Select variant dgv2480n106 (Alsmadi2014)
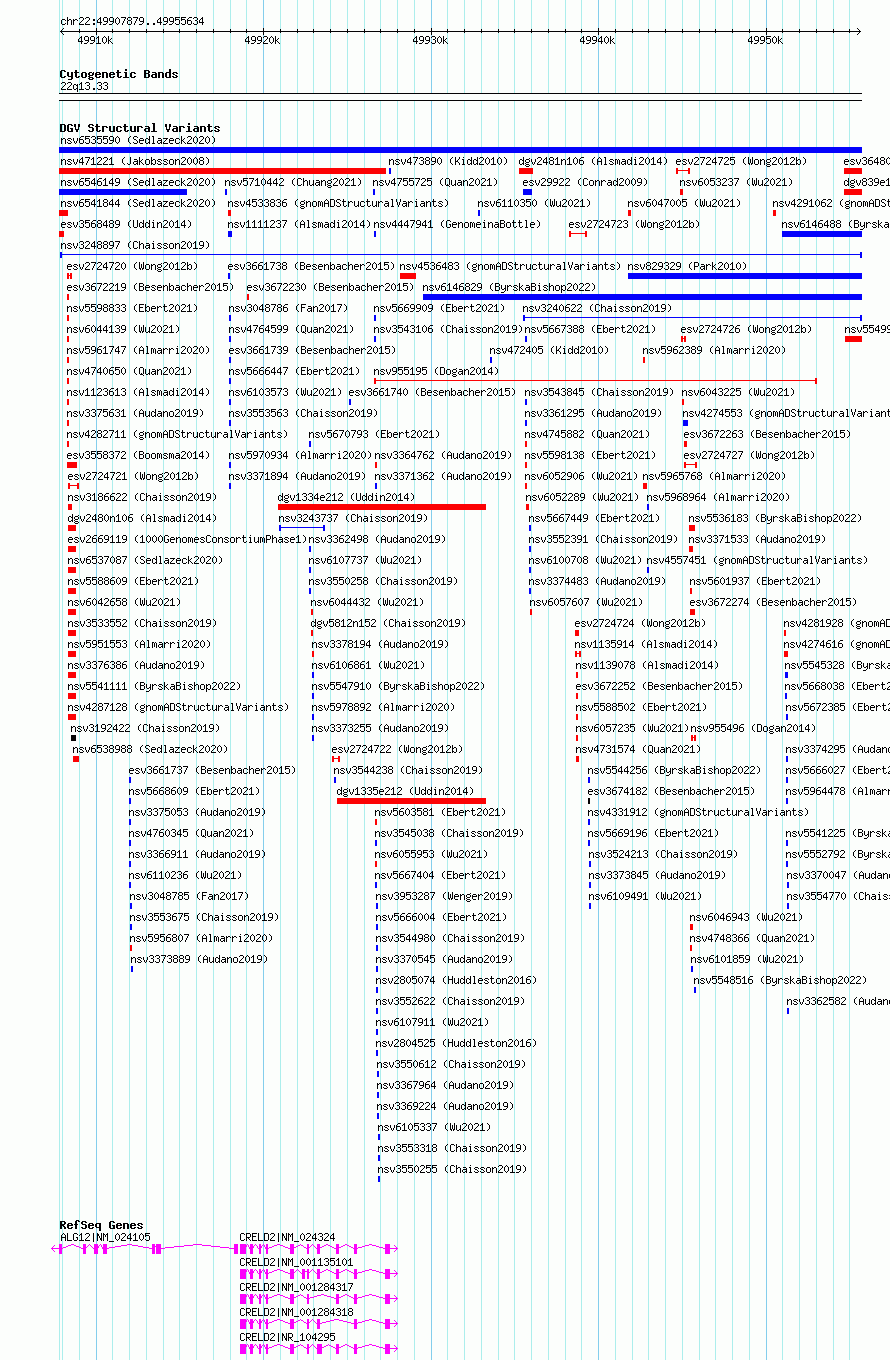890x1360 pixels. [142, 518]
